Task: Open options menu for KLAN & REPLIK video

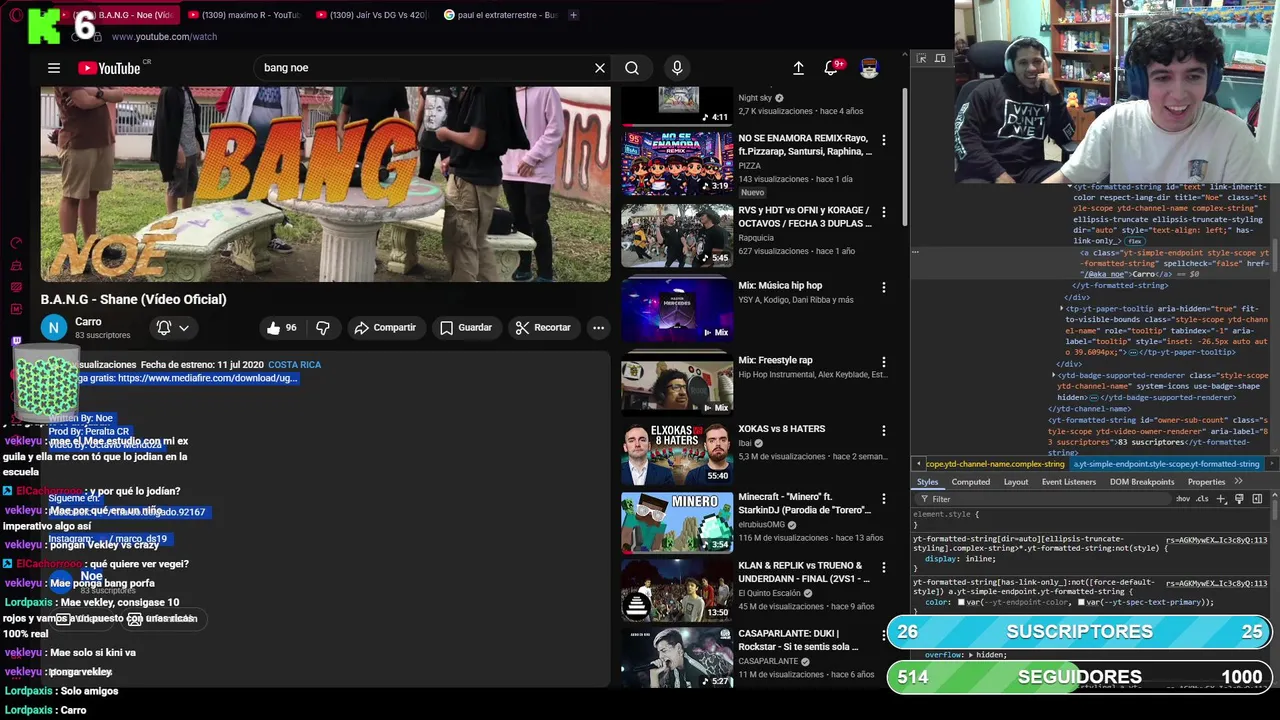Action: [883, 567]
